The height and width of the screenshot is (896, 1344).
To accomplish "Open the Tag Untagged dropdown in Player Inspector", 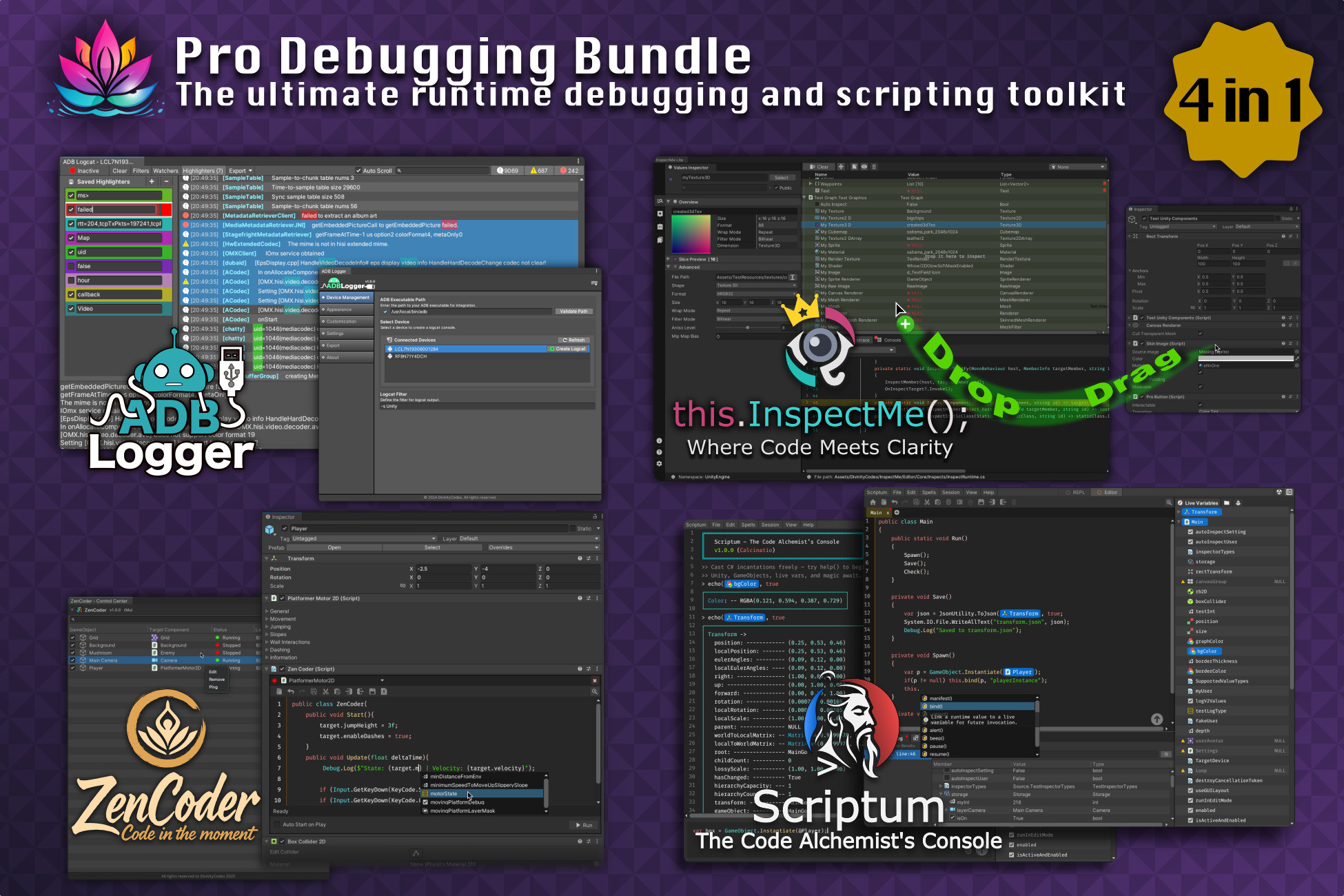I will (364, 538).
